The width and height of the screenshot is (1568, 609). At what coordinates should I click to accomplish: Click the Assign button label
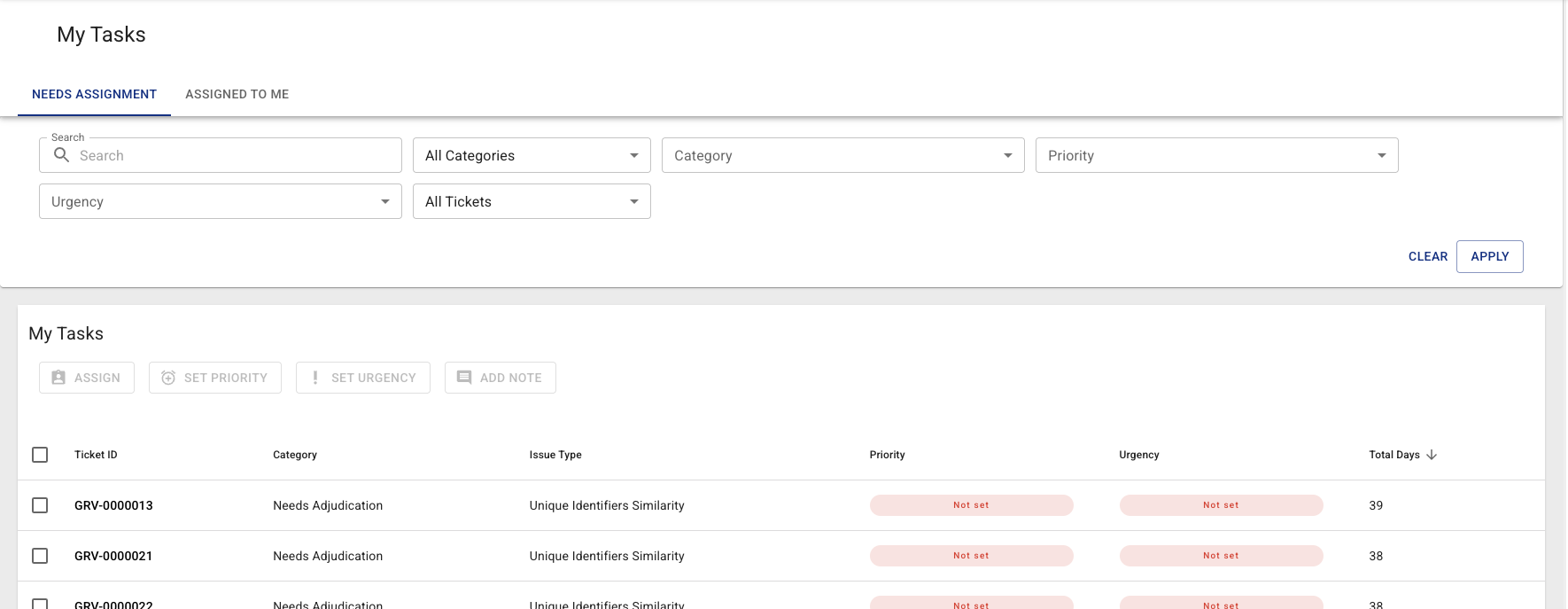click(97, 378)
